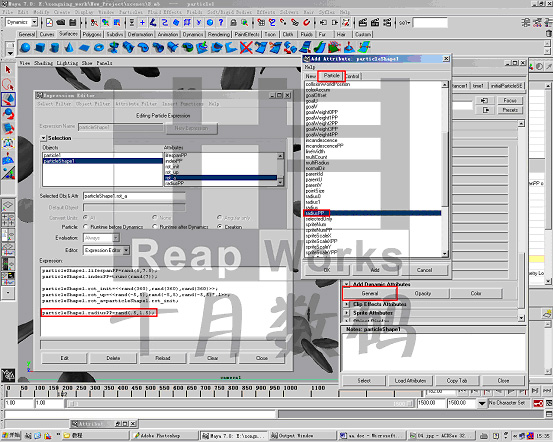Switch to the Dynamics shelf tab

point(193,34)
